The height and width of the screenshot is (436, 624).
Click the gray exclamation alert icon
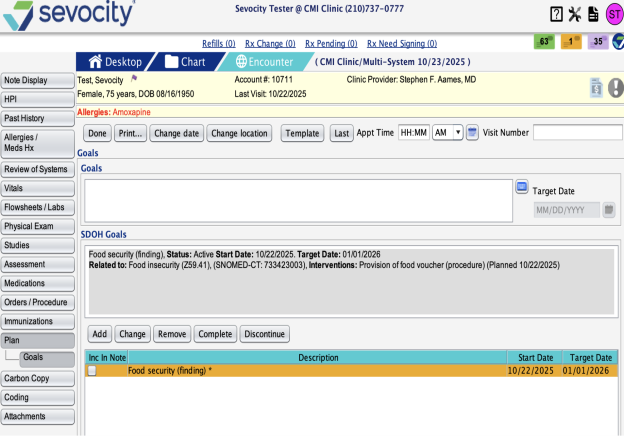615,88
